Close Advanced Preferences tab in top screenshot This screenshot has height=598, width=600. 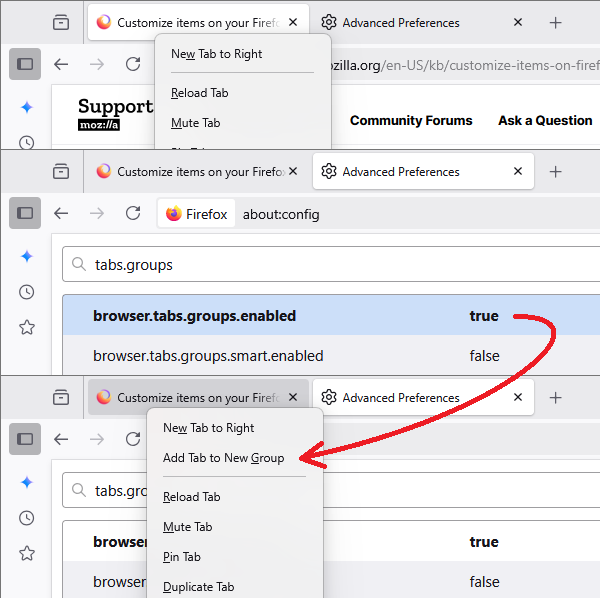[518, 22]
